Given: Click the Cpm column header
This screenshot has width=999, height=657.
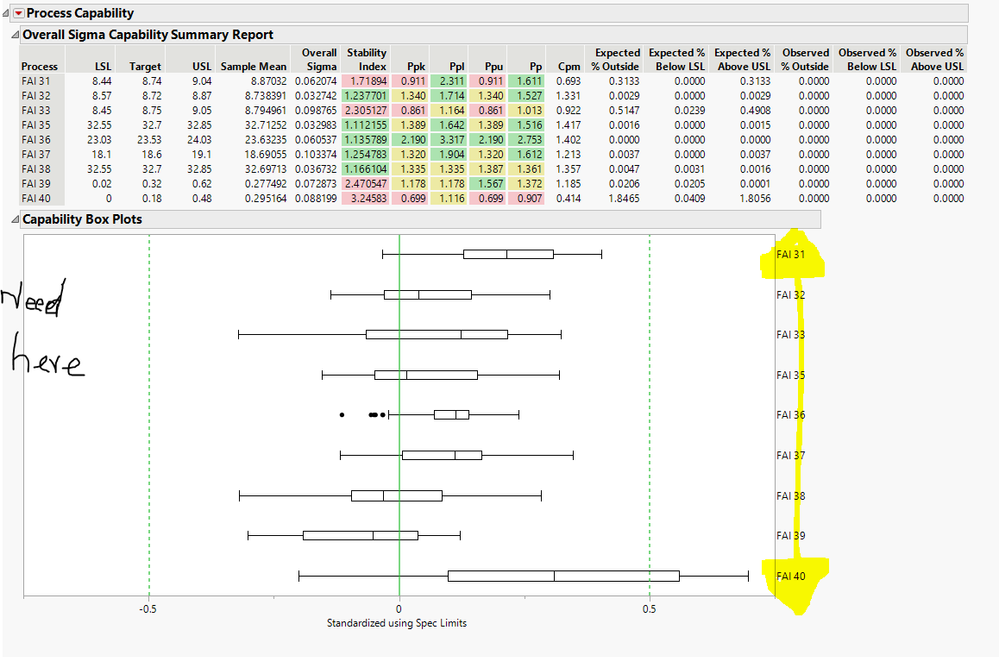Looking at the screenshot, I should [x=568, y=64].
